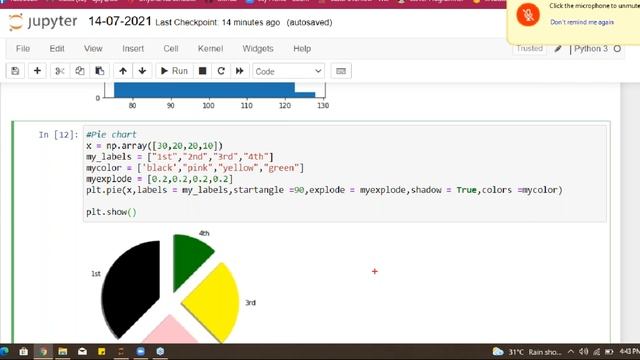This screenshot has width=640, height=360.
Task: Click the volume speaker tray icon
Action: pyautogui.click(x=584, y=352)
